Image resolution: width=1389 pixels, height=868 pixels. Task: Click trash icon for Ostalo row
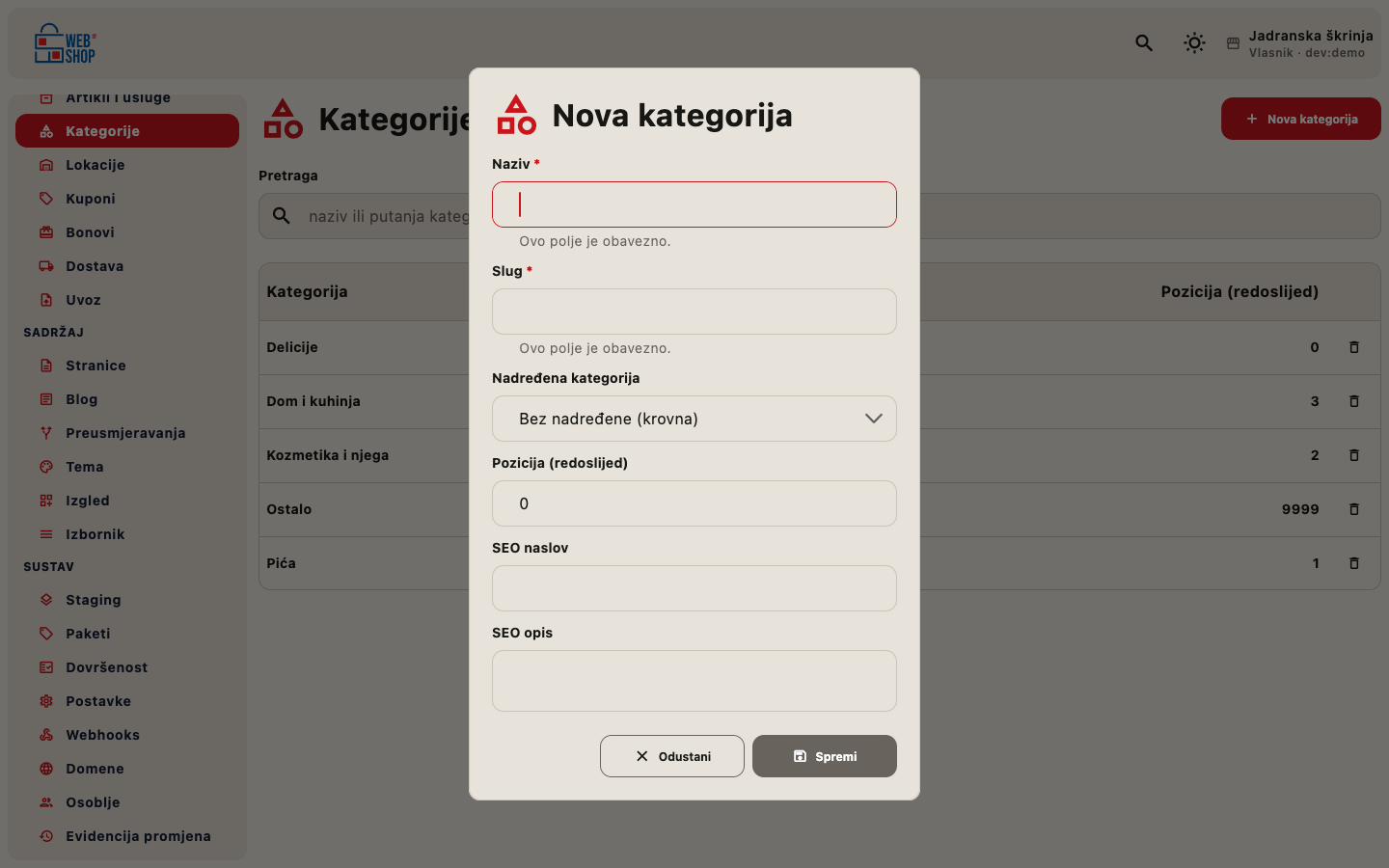coord(1354,509)
